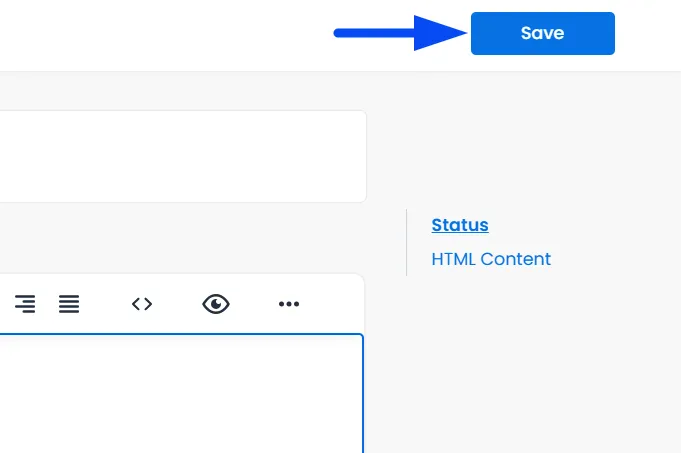Focus the empty field above the editor

point(182,156)
